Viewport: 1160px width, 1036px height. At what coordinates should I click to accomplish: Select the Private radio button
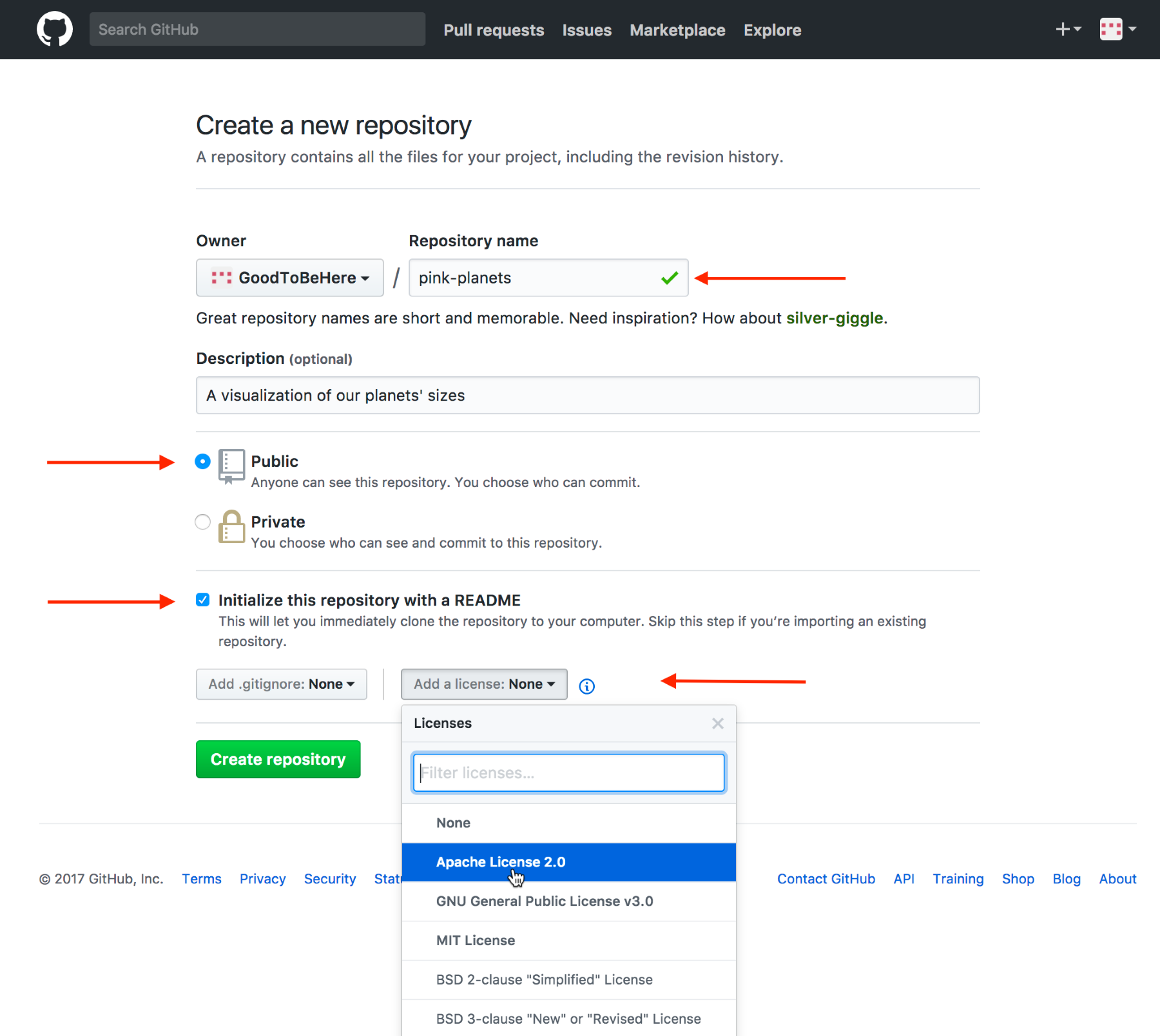(202, 522)
